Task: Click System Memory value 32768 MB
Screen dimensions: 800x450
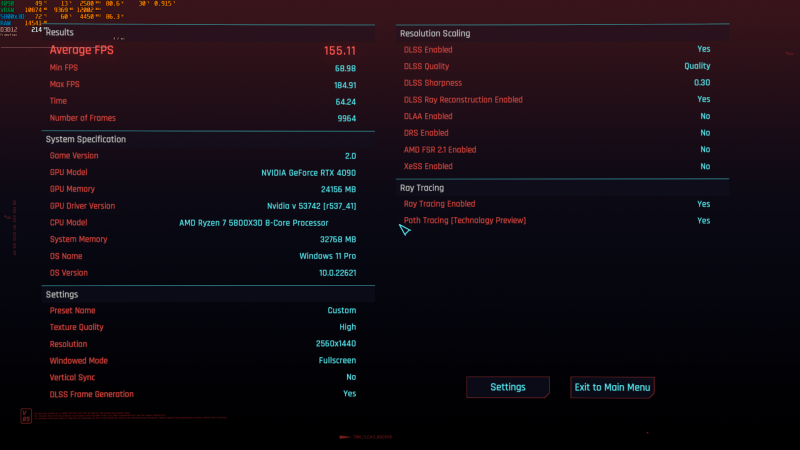Action: (338, 239)
